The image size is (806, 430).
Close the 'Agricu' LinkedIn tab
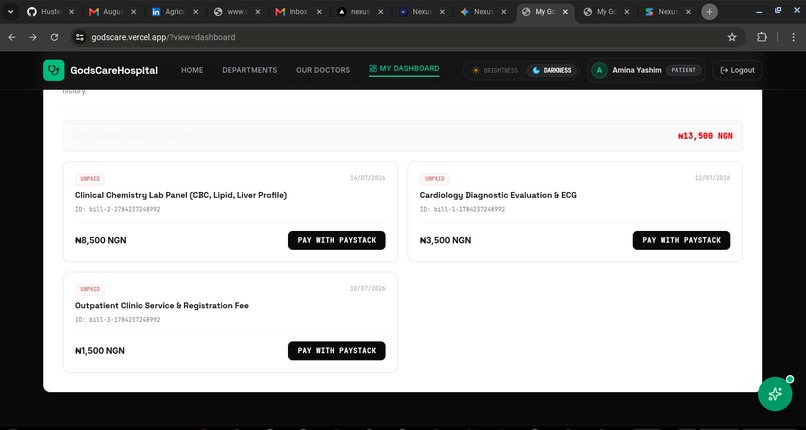point(195,12)
